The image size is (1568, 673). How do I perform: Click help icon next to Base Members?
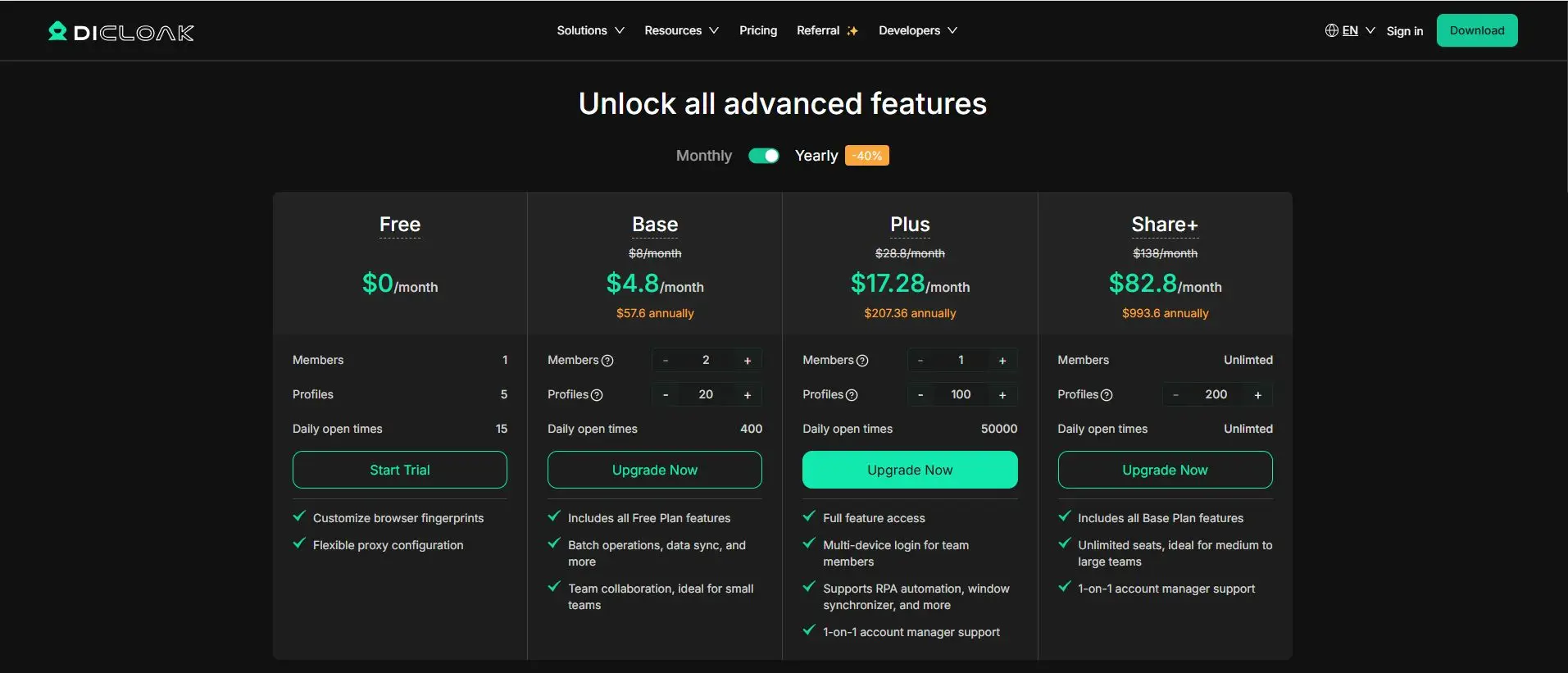click(x=607, y=361)
